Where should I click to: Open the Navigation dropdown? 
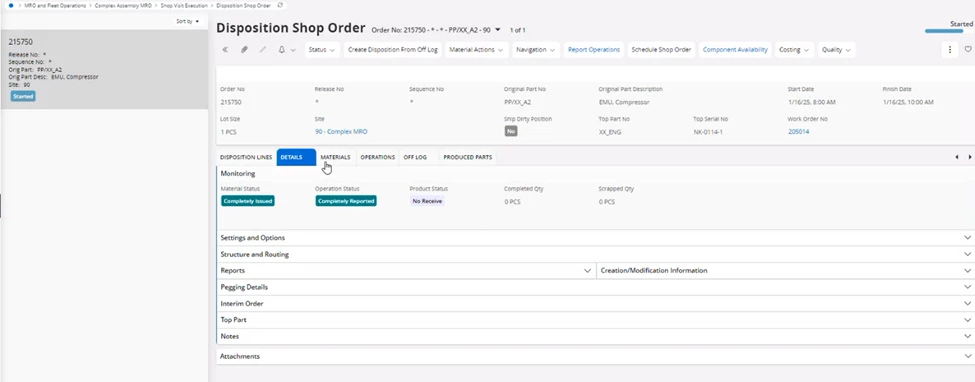[x=535, y=50]
